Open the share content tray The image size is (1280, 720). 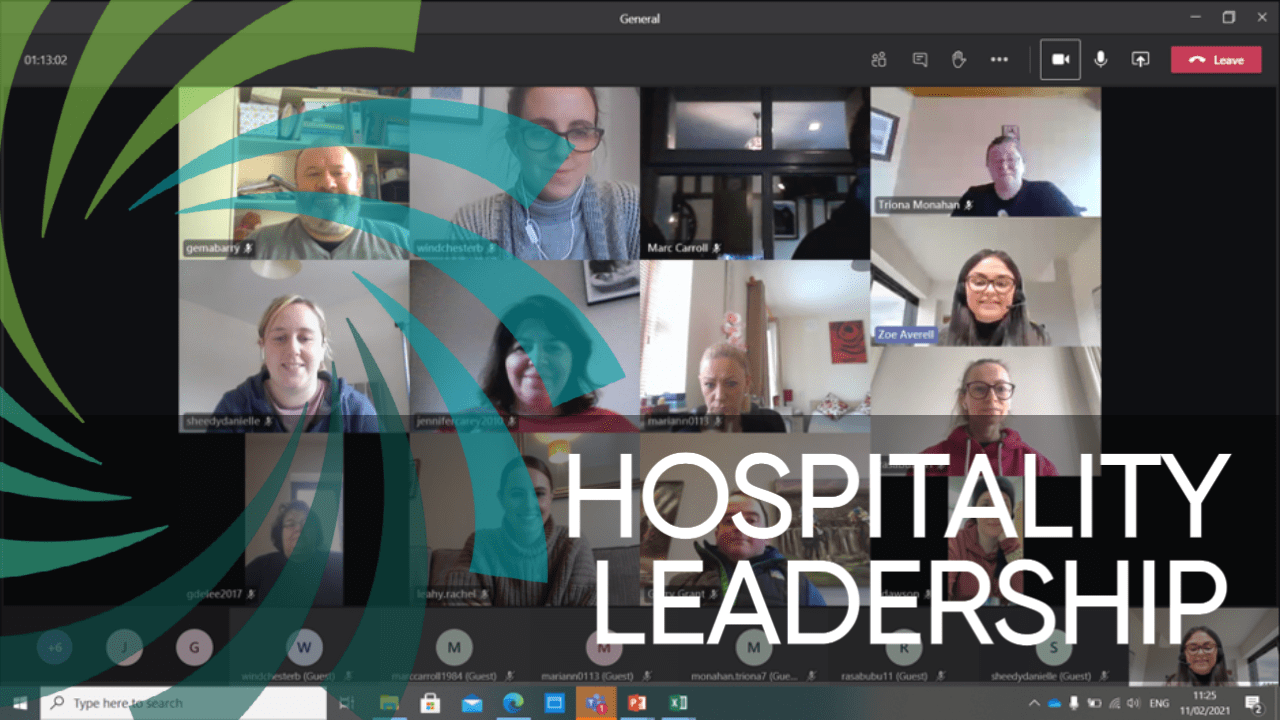point(1140,60)
